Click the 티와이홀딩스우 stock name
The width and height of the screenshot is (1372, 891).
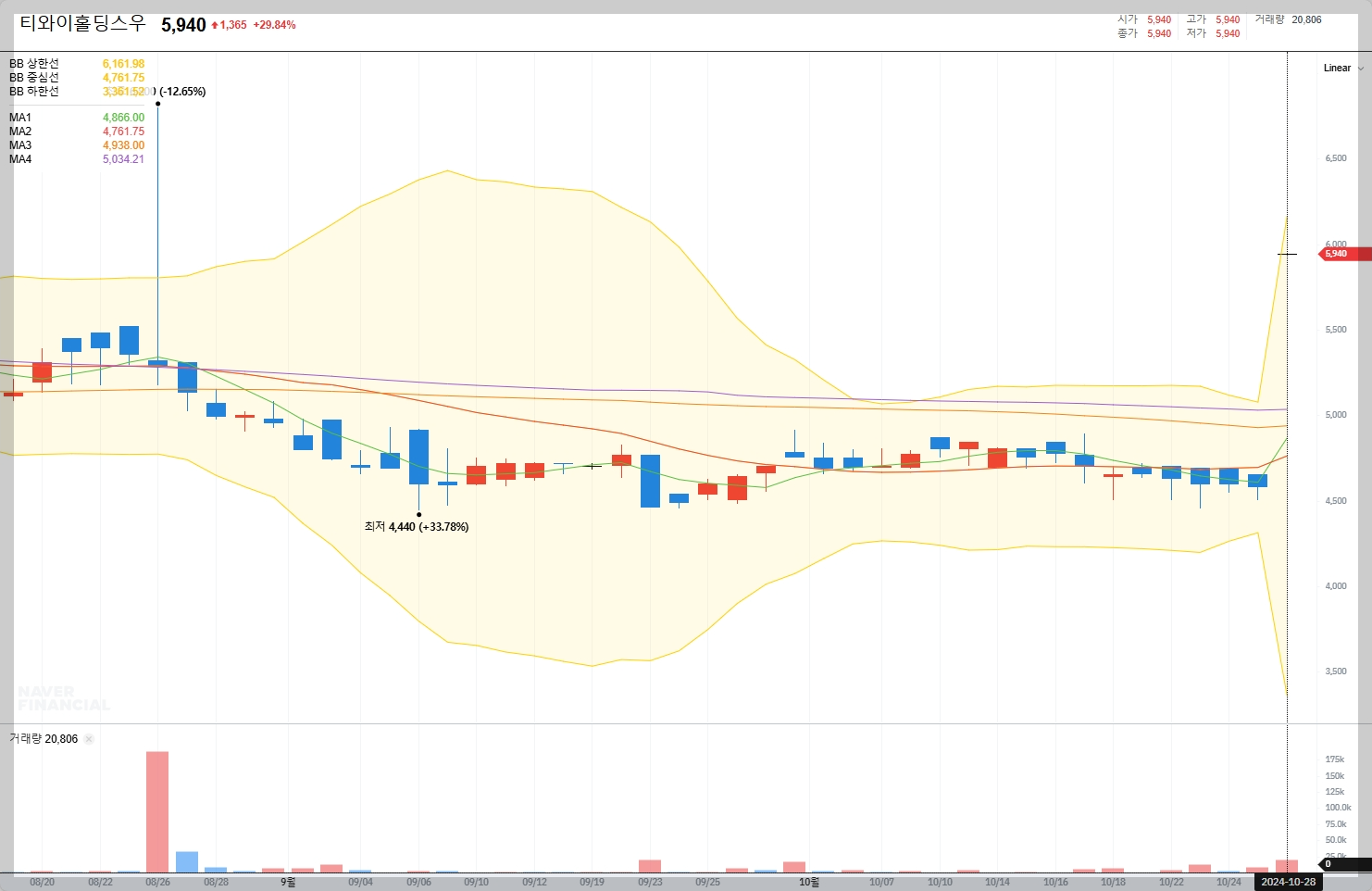coord(83,24)
